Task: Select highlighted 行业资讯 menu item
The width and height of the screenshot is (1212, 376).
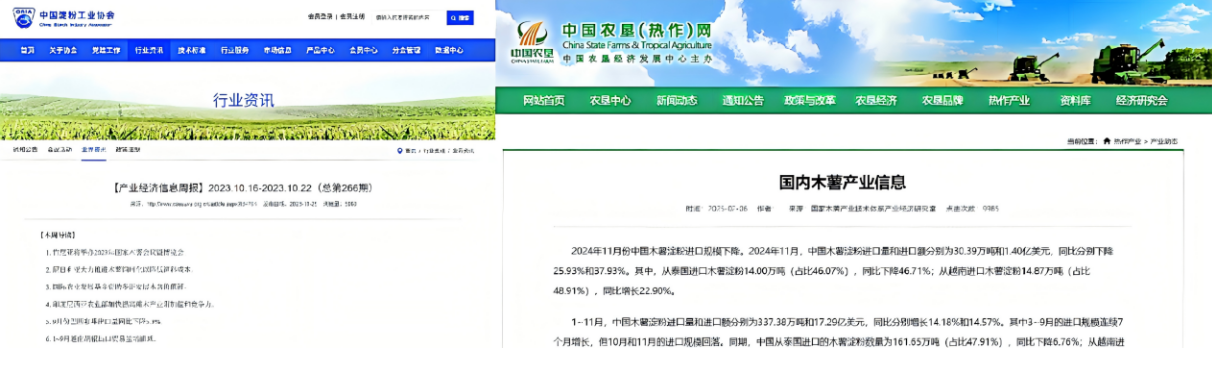Action: (149, 50)
